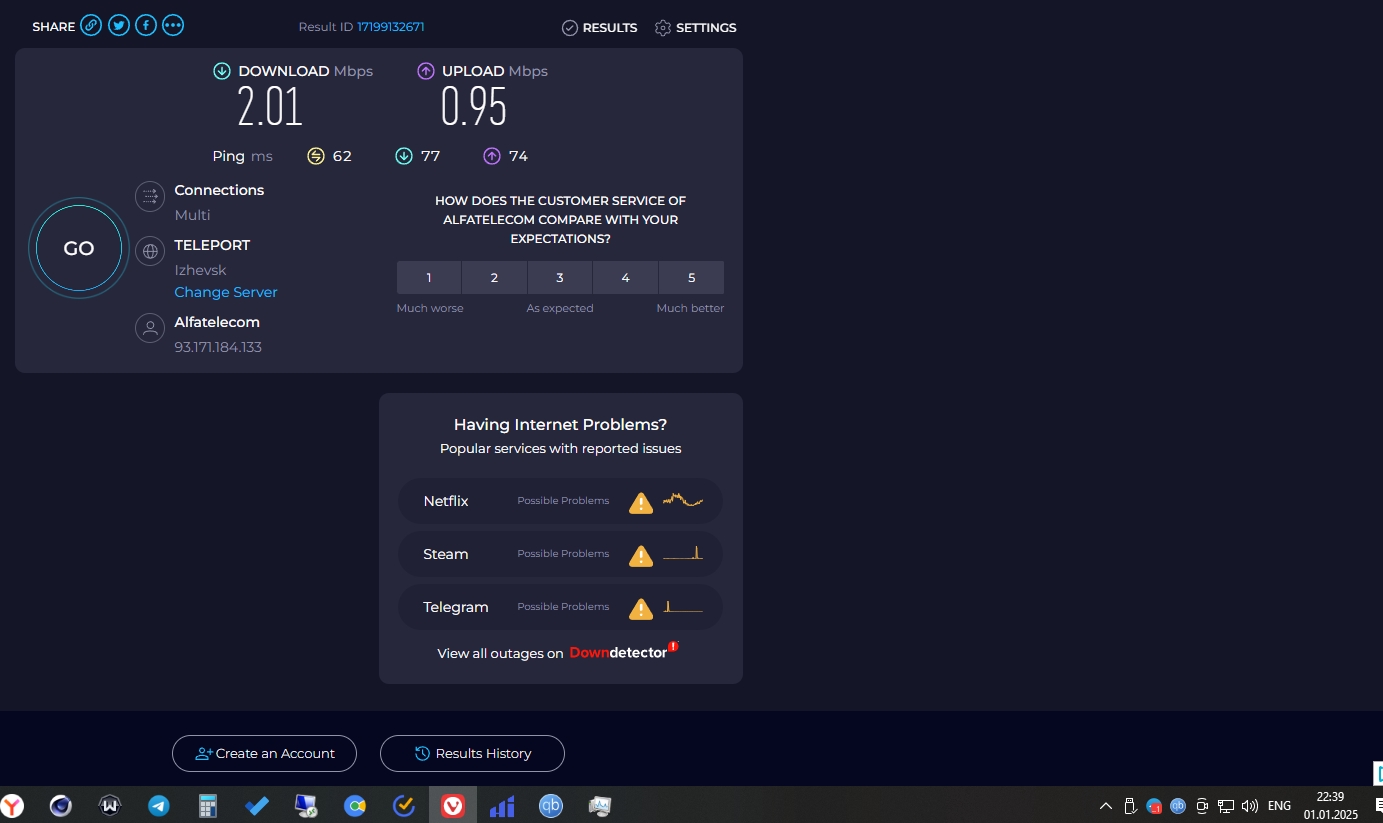Share result on Twitter
Screen dimensions: 1383x823
pos(119,26)
